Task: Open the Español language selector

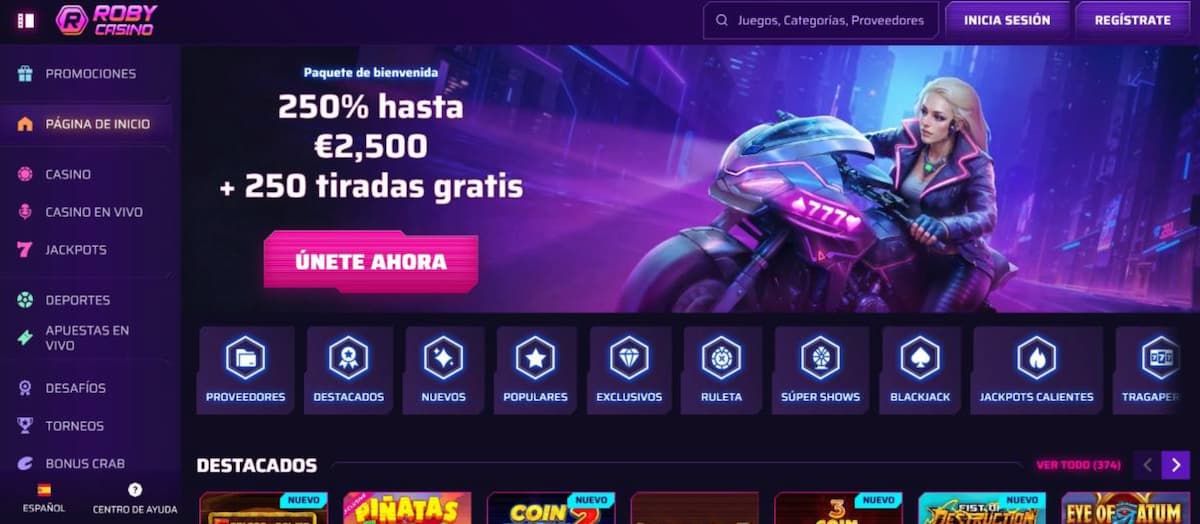Action: click(44, 498)
